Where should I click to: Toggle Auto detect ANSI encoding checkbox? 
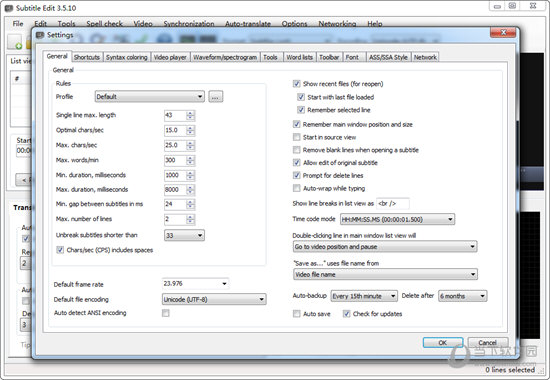[x=166, y=313]
